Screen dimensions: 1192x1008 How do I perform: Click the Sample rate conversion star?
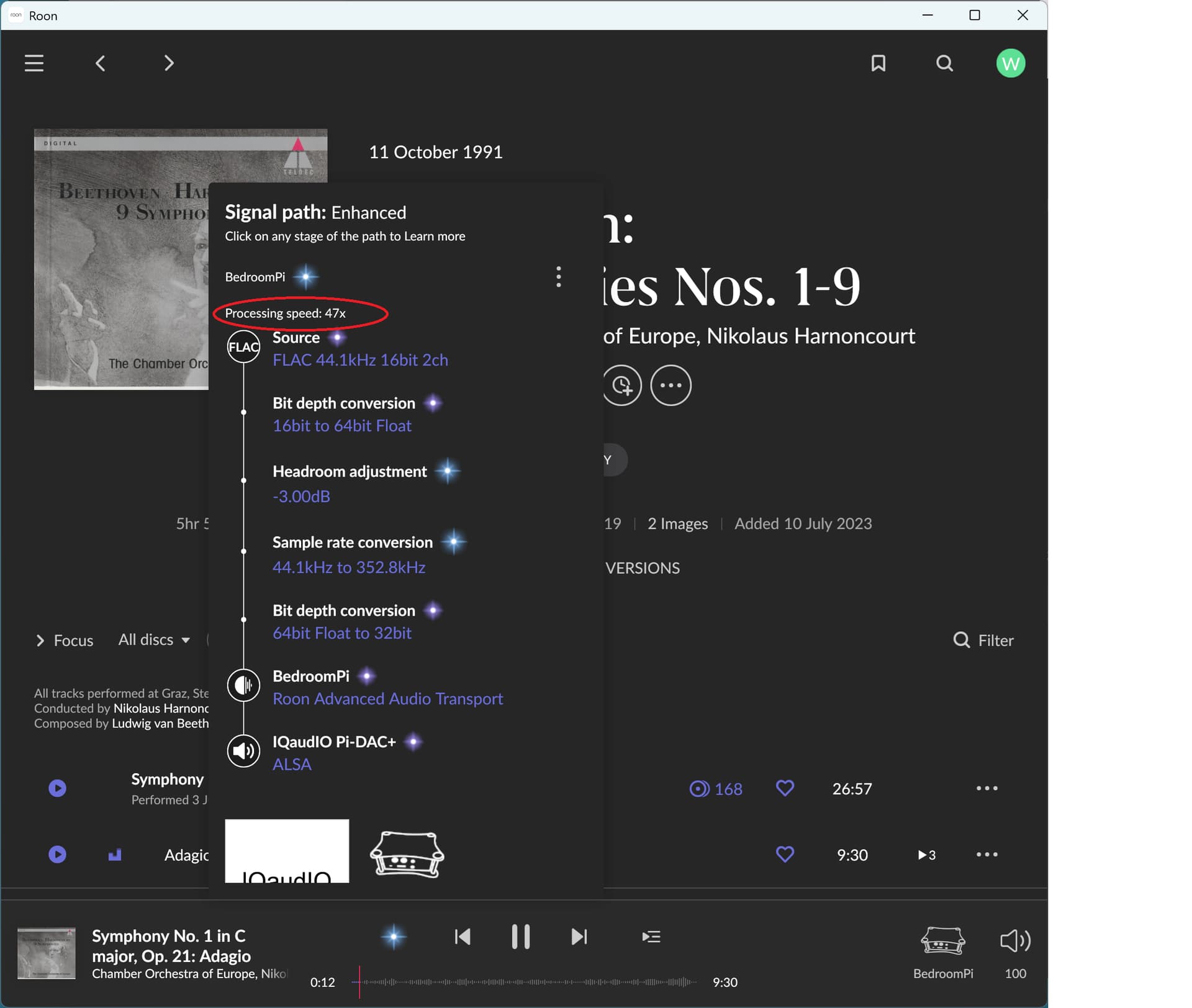click(x=454, y=542)
